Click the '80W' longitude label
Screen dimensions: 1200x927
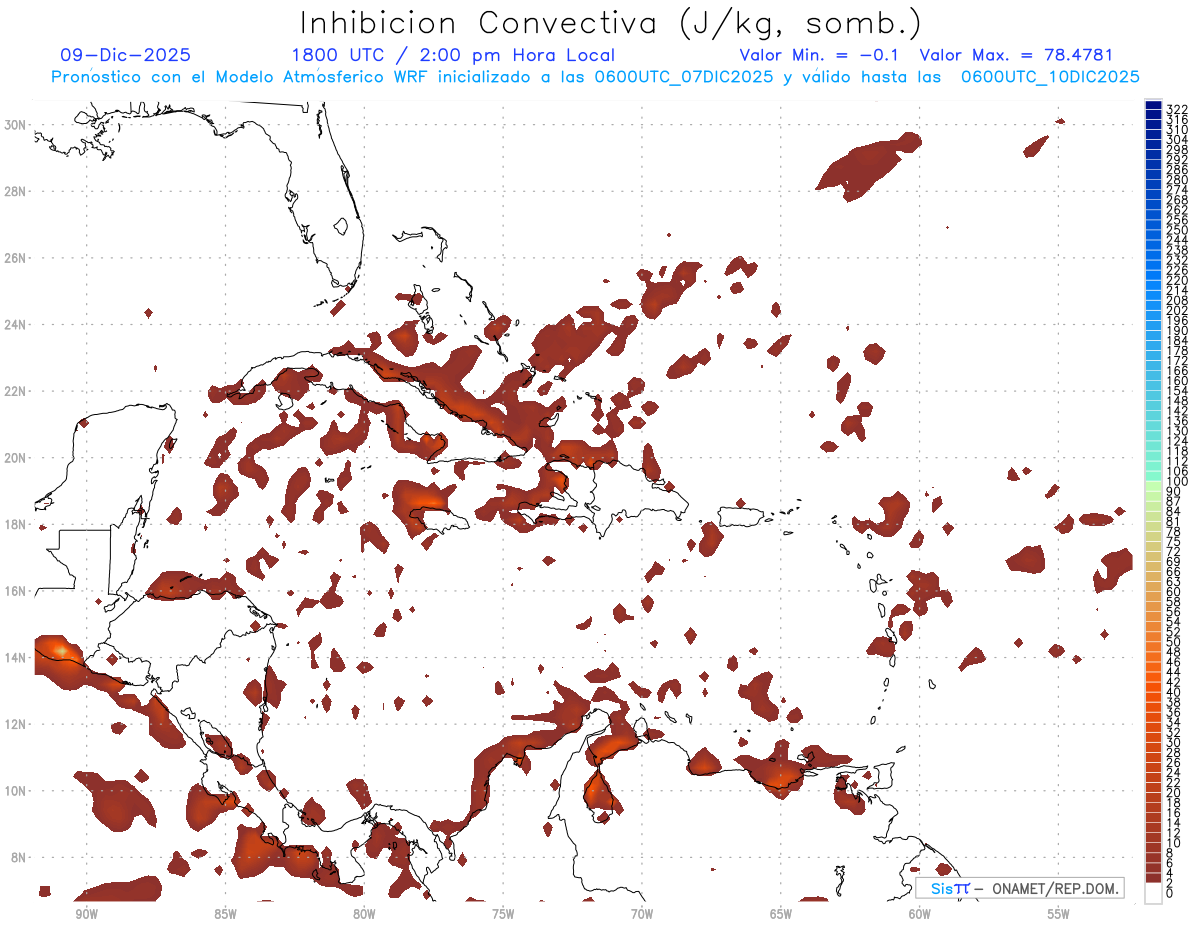(364, 914)
